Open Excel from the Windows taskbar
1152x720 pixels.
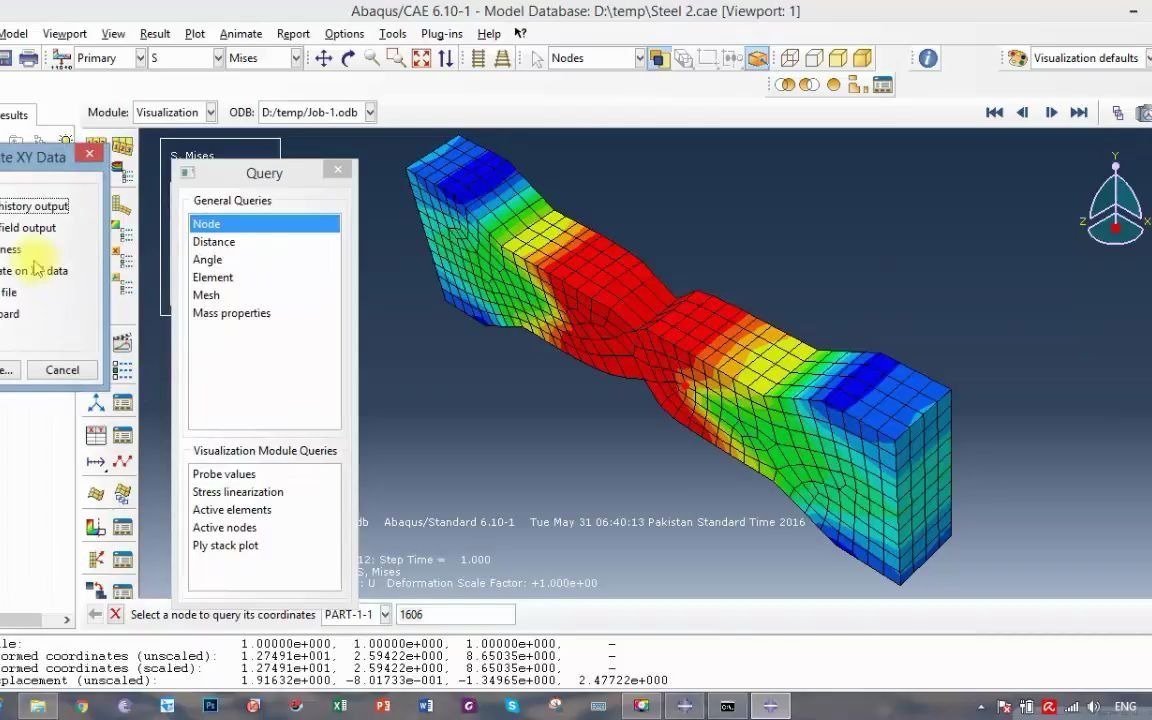[339, 706]
